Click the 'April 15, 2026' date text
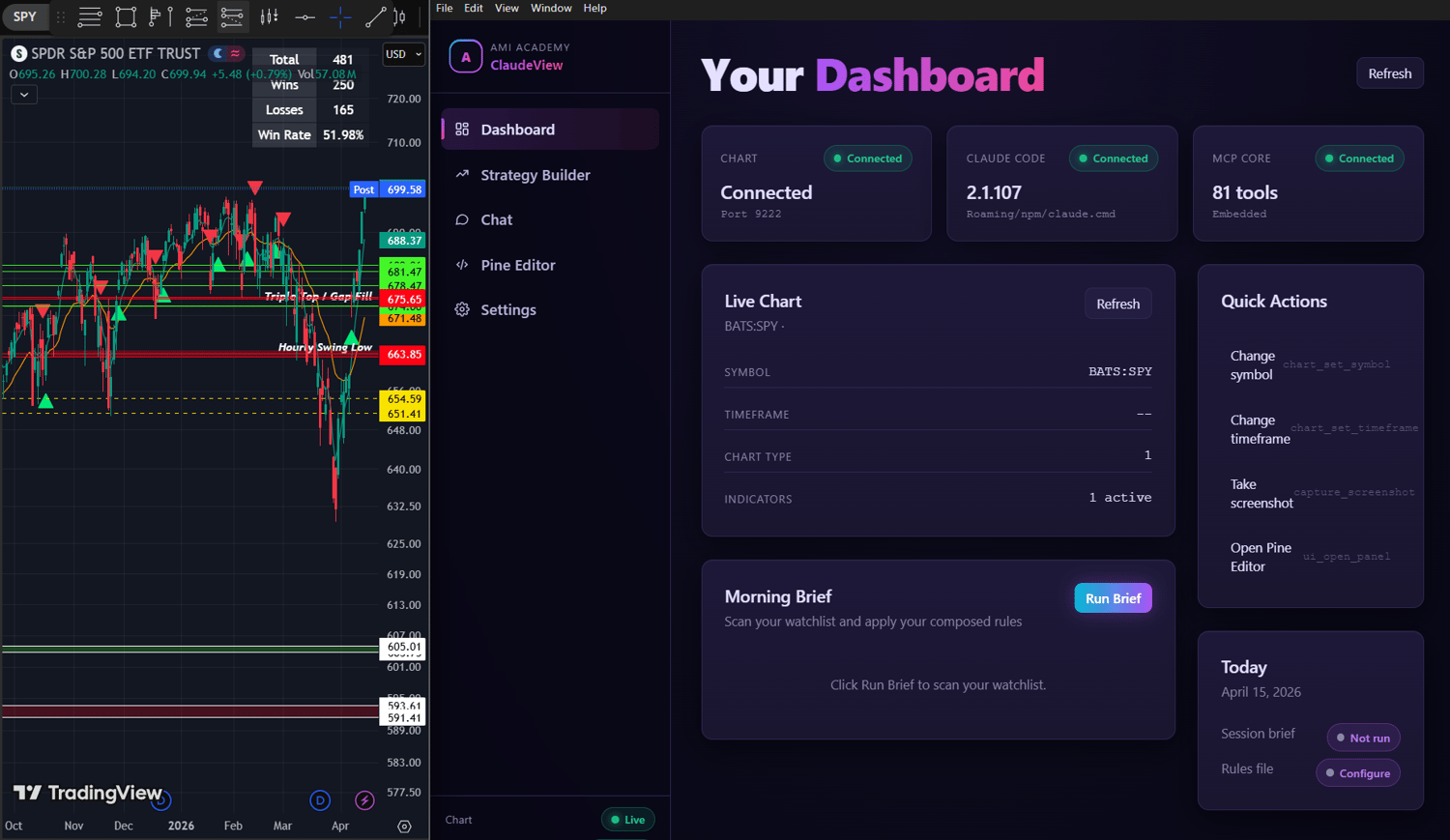The image size is (1450, 840). (1261, 692)
